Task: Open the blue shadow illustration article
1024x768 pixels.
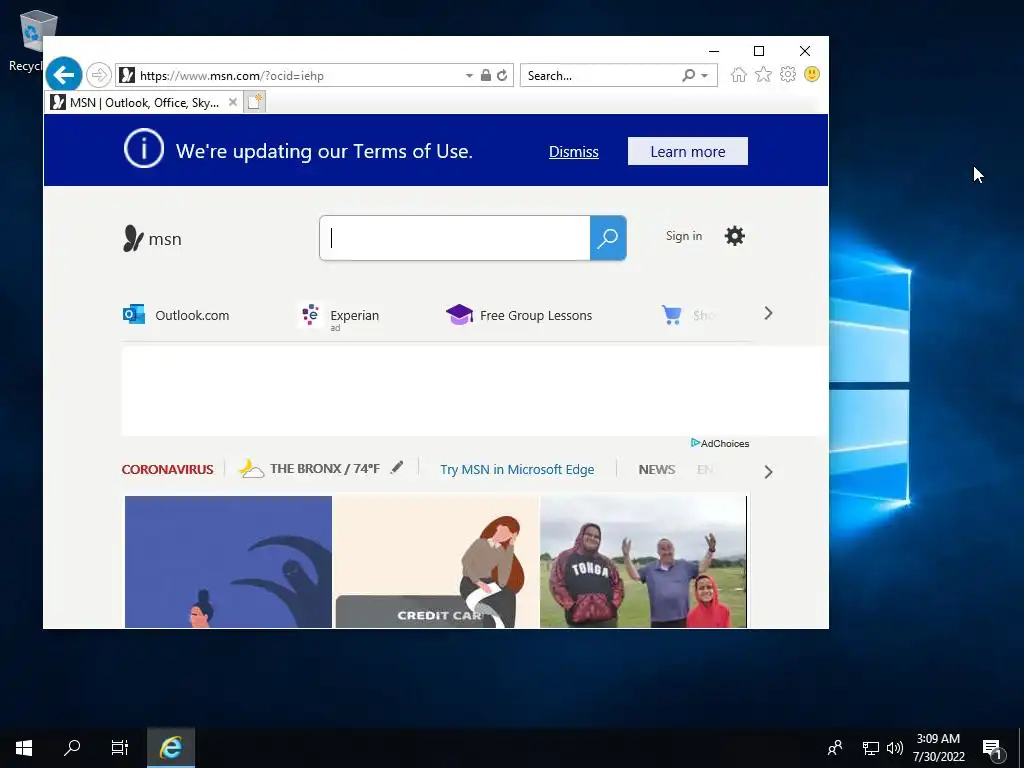Action: (x=228, y=562)
